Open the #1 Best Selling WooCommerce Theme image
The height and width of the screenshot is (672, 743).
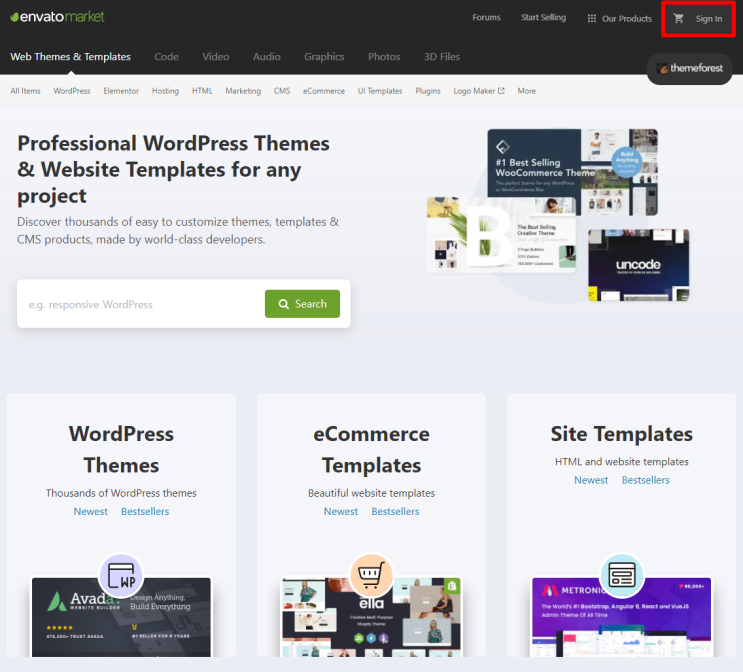coord(572,172)
